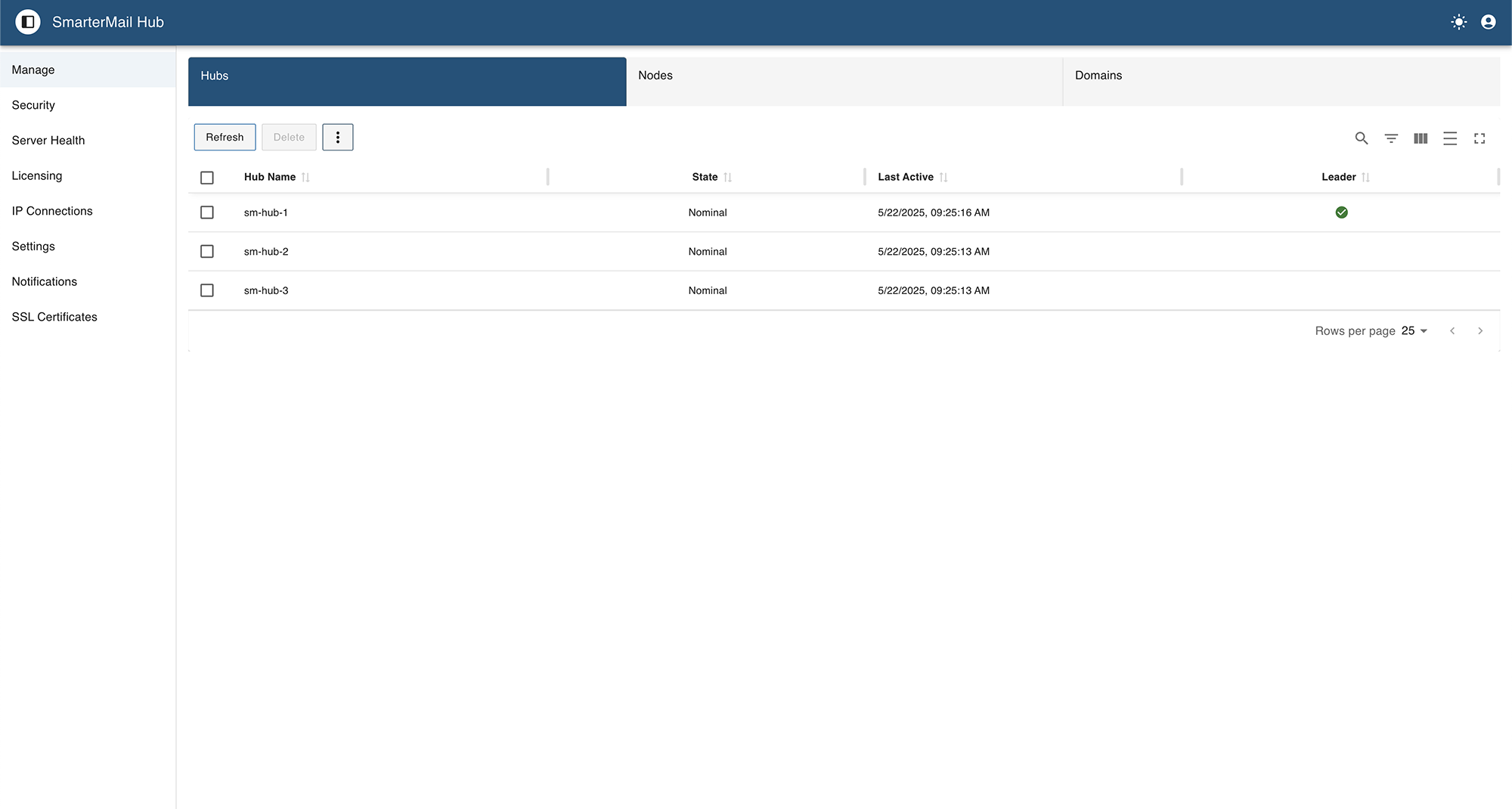Click Nominal state of sm-hub-2
This screenshot has height=809, width=1512.
pos(708,252)
